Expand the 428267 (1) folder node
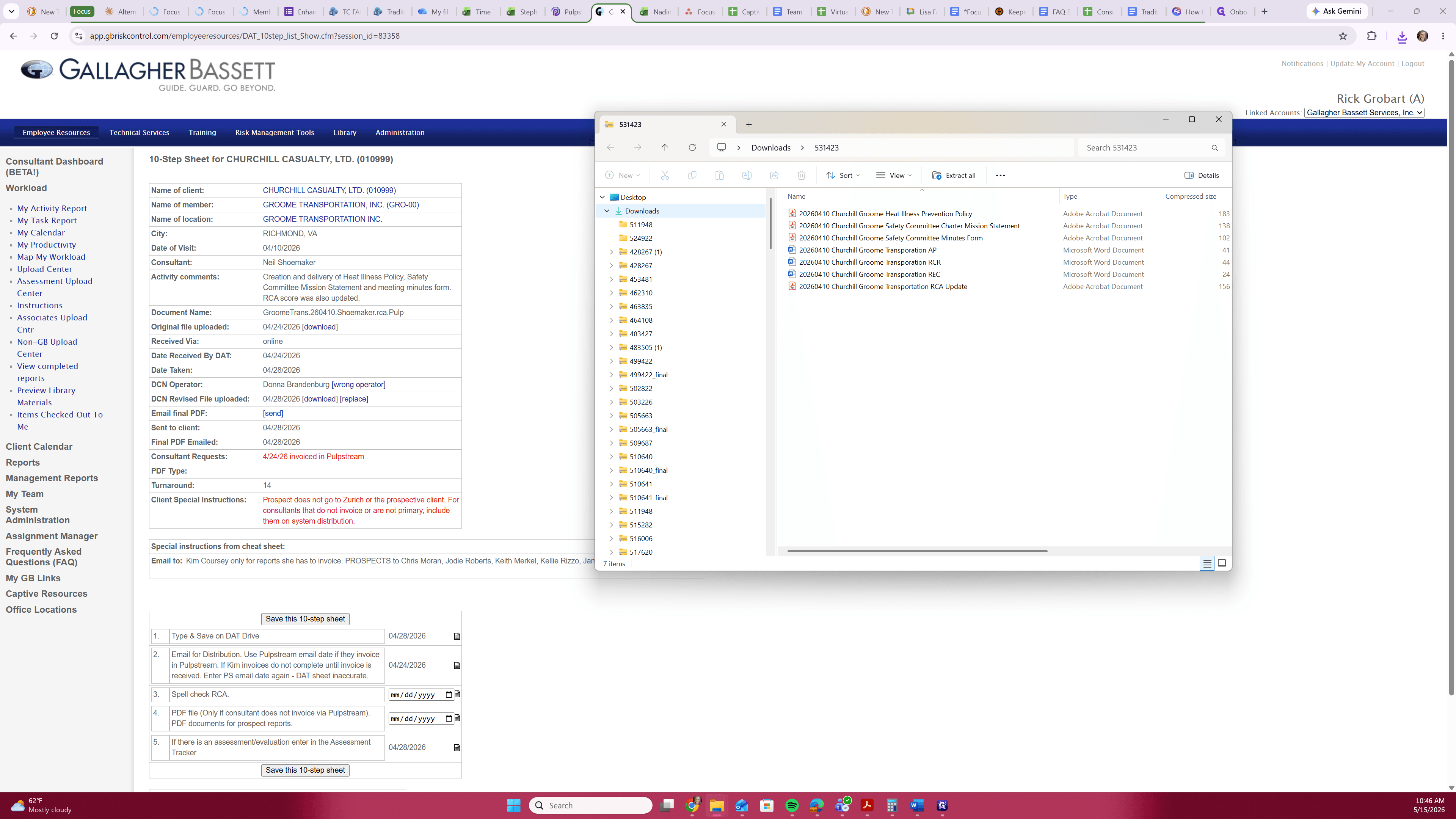 pyautogui.click(x=611, y=252)
